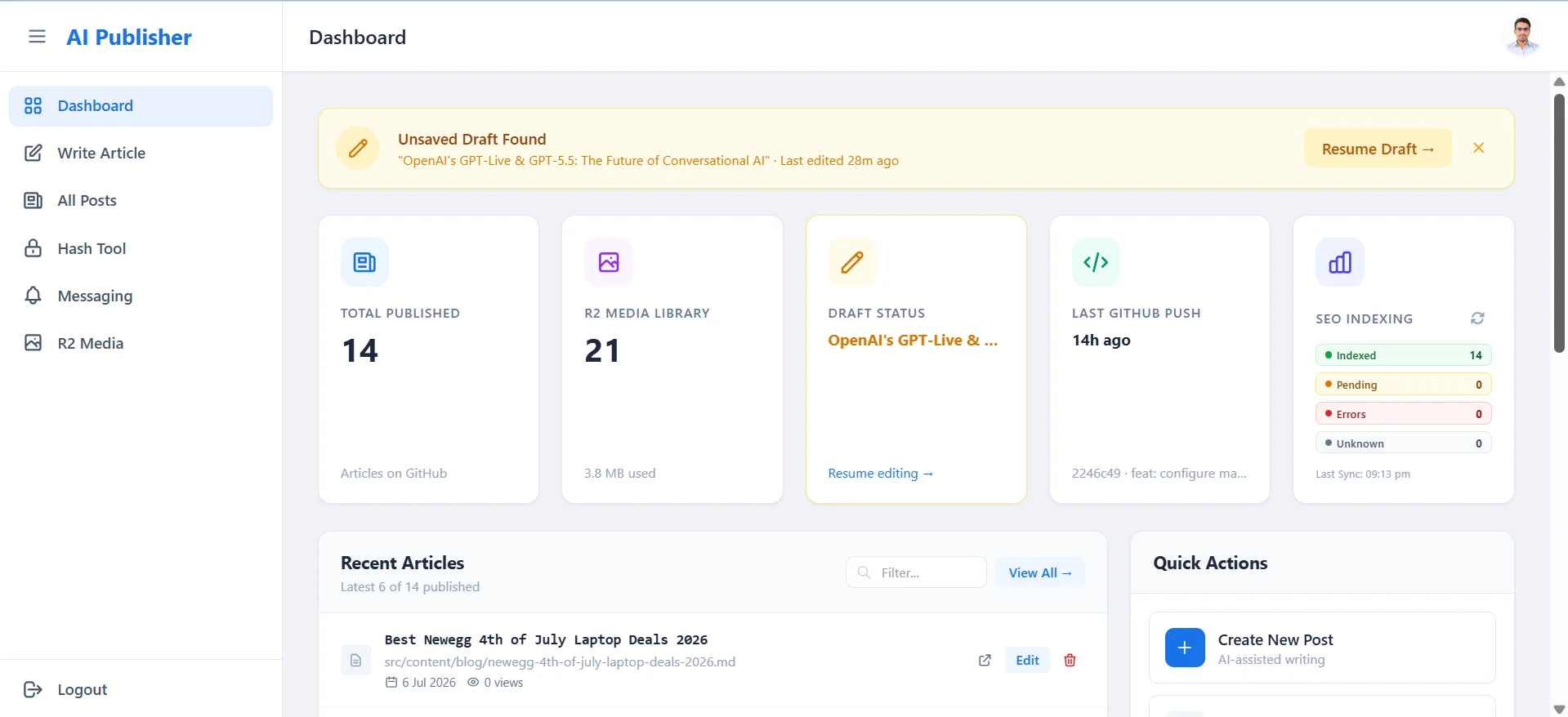Screen dimensions: 1568x717
Task: Click the Last Sync 09:13 pm text
Action: coord(1363,474)
